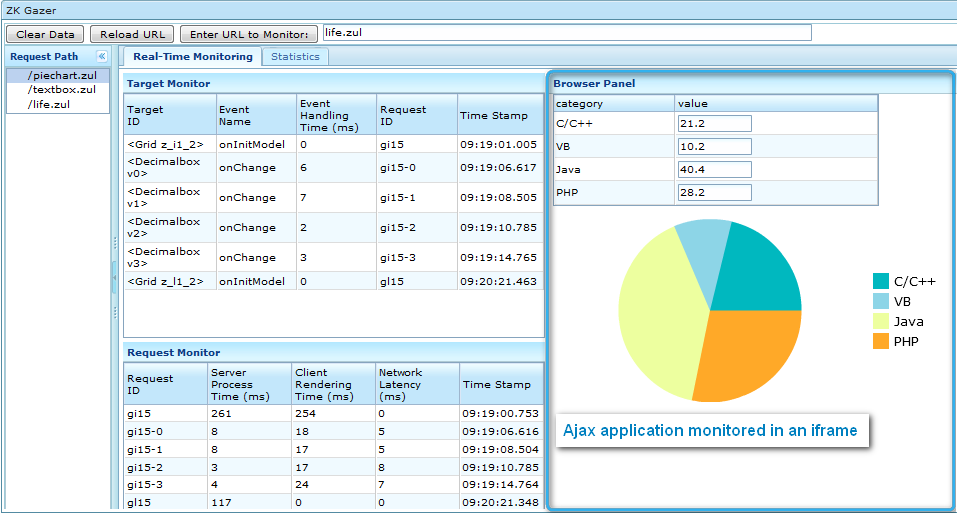This screenshot has height=514, width=957.
Task: Click the C/C++ legend color swatch
Action: (x=881, y=281)
